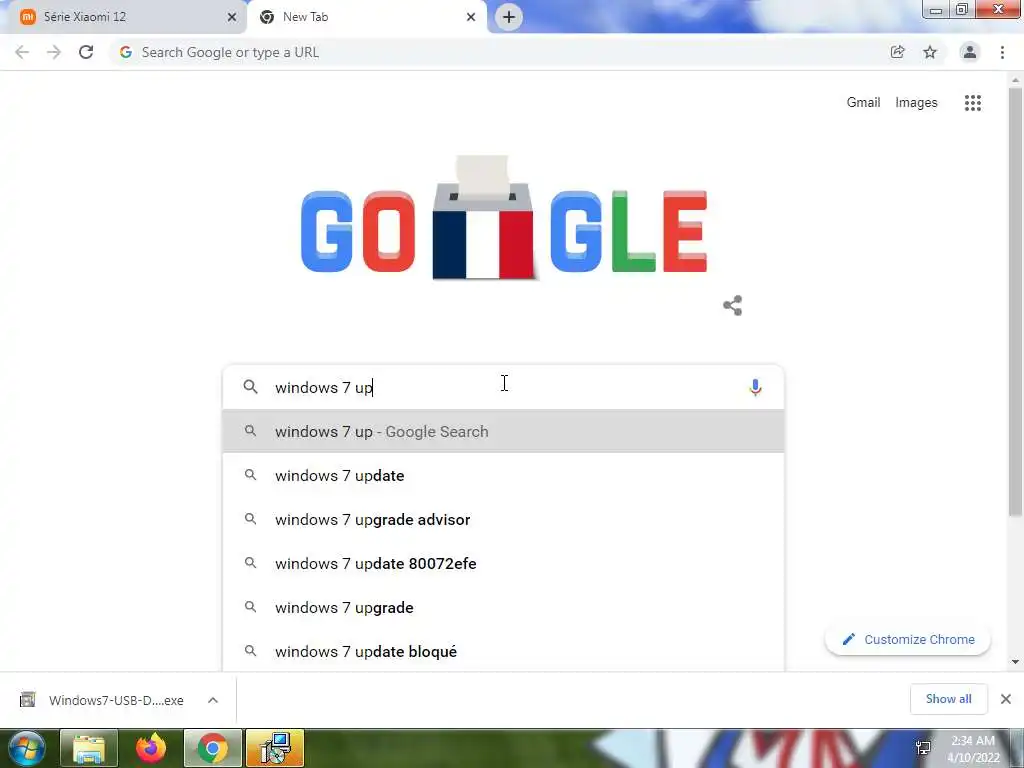Click the network tray icon

[923, 748]
